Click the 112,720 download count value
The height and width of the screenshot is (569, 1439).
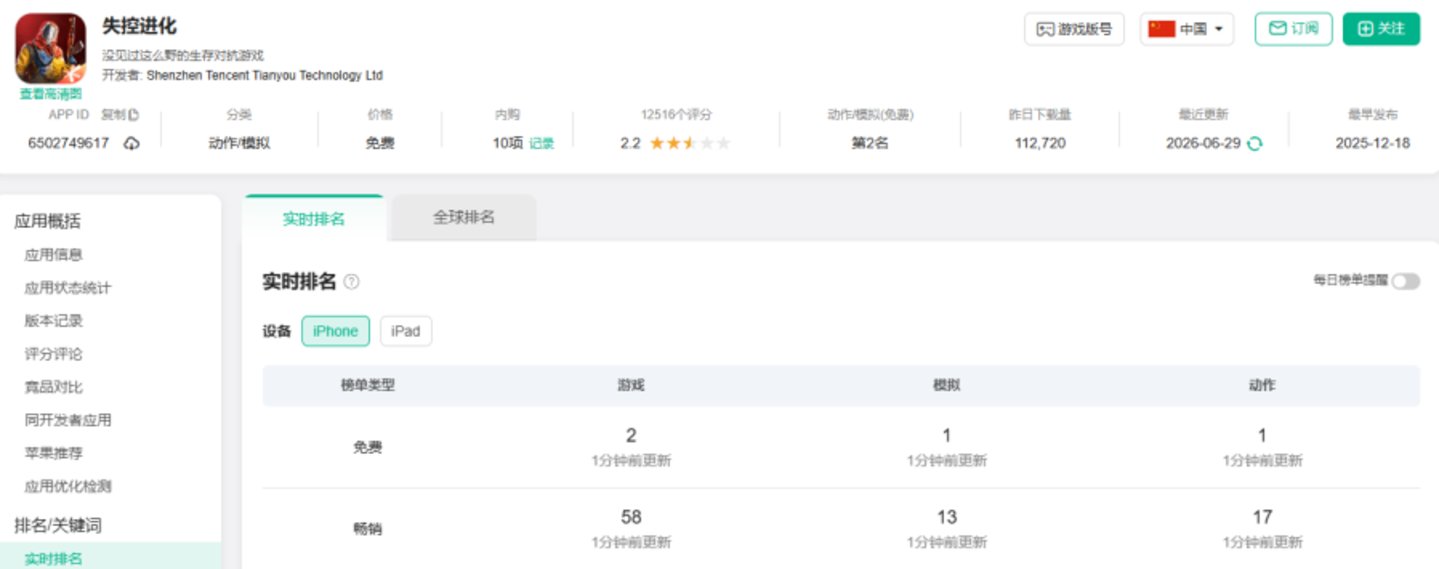(1040, 143)
